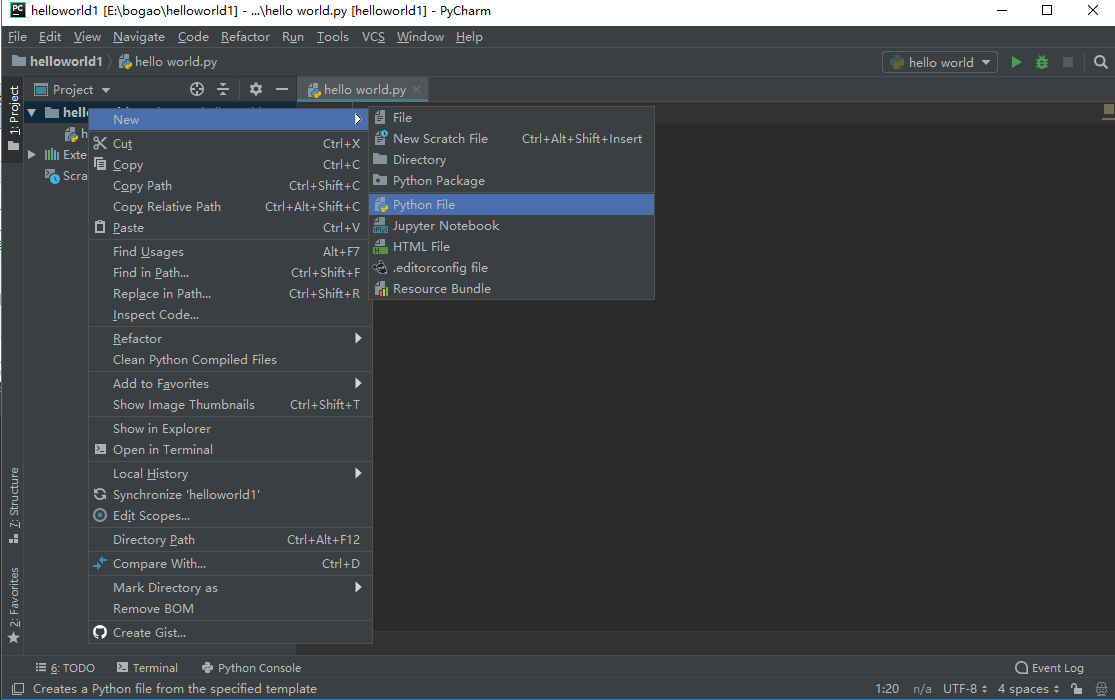Choose Clean Python Compiled Files
1115x700 pixels.
(230, 360)
